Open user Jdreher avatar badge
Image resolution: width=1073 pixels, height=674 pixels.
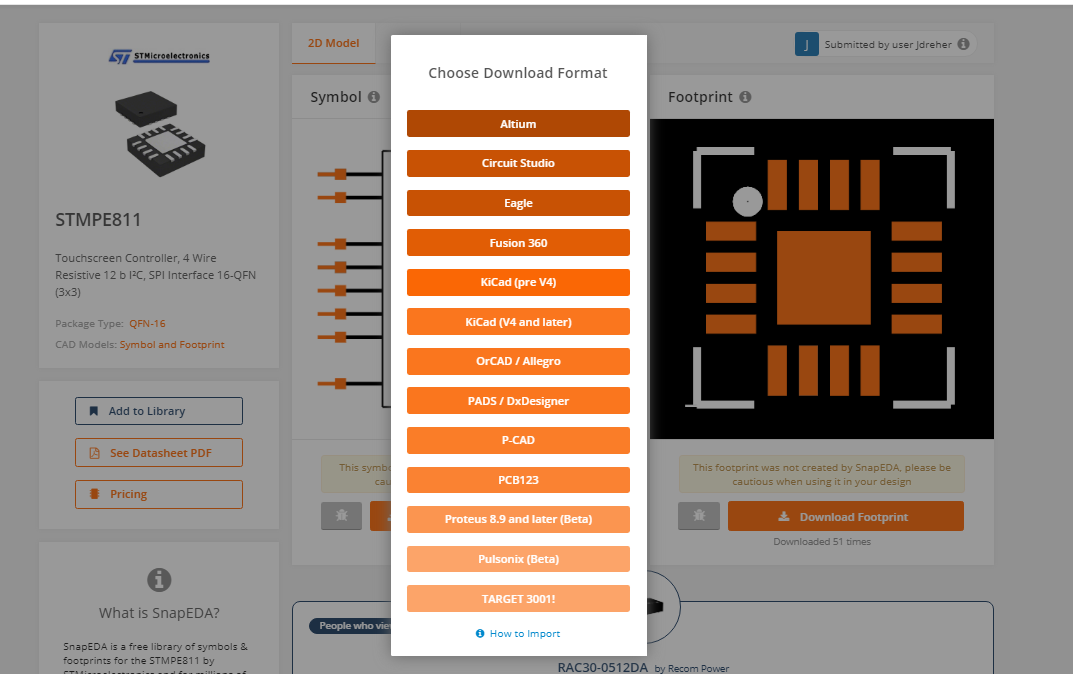(807, 44)
